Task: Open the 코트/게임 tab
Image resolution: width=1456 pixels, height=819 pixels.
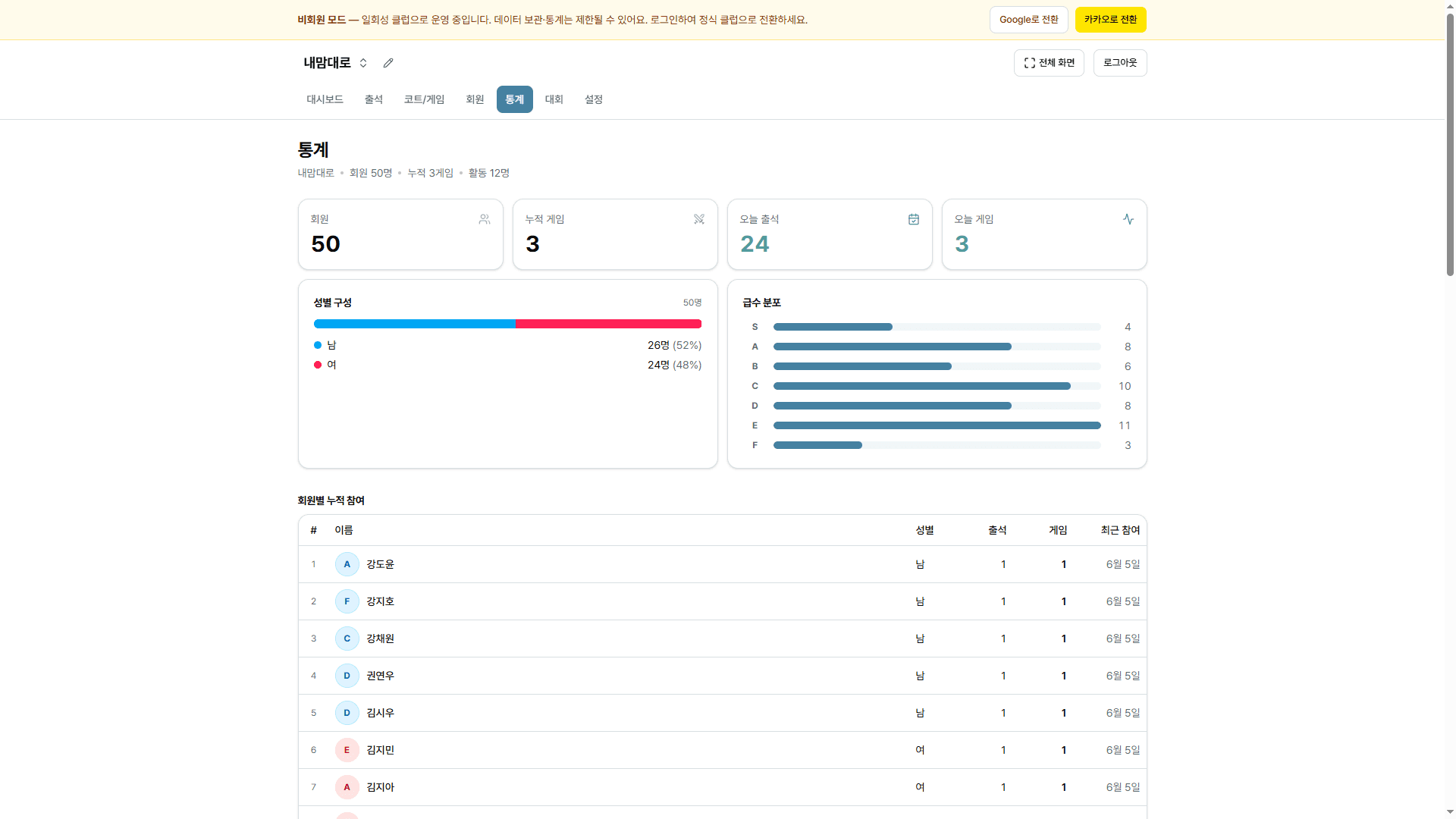Action: click(424, 99)
